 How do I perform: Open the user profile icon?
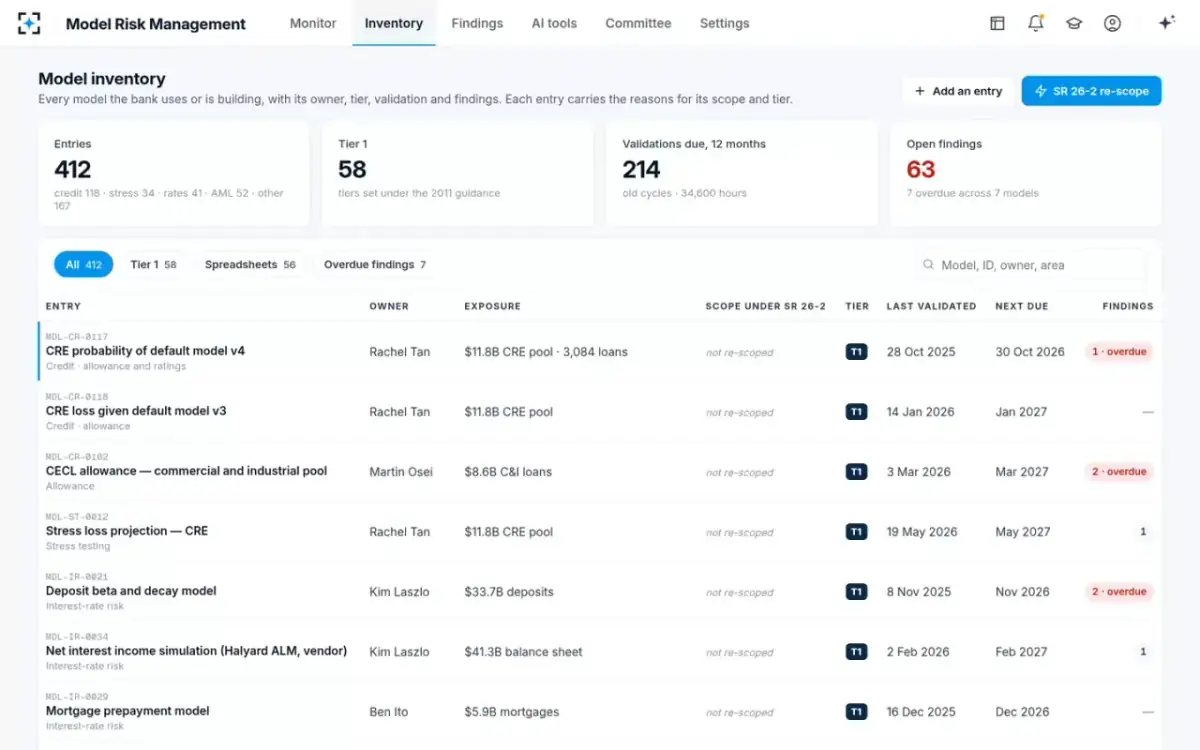[1112, 23]
